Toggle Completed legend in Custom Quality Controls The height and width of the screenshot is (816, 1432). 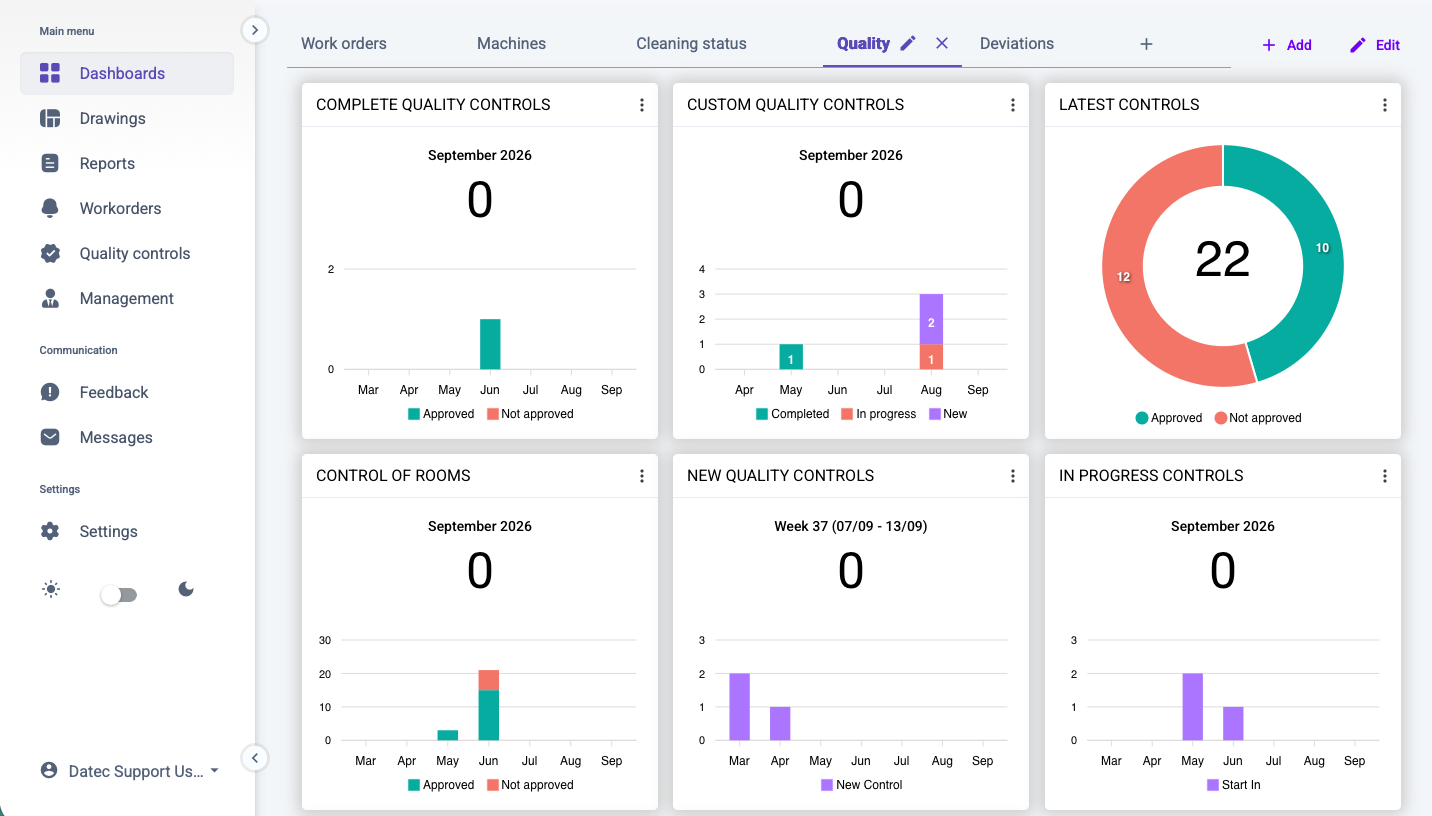coord(792,414)
